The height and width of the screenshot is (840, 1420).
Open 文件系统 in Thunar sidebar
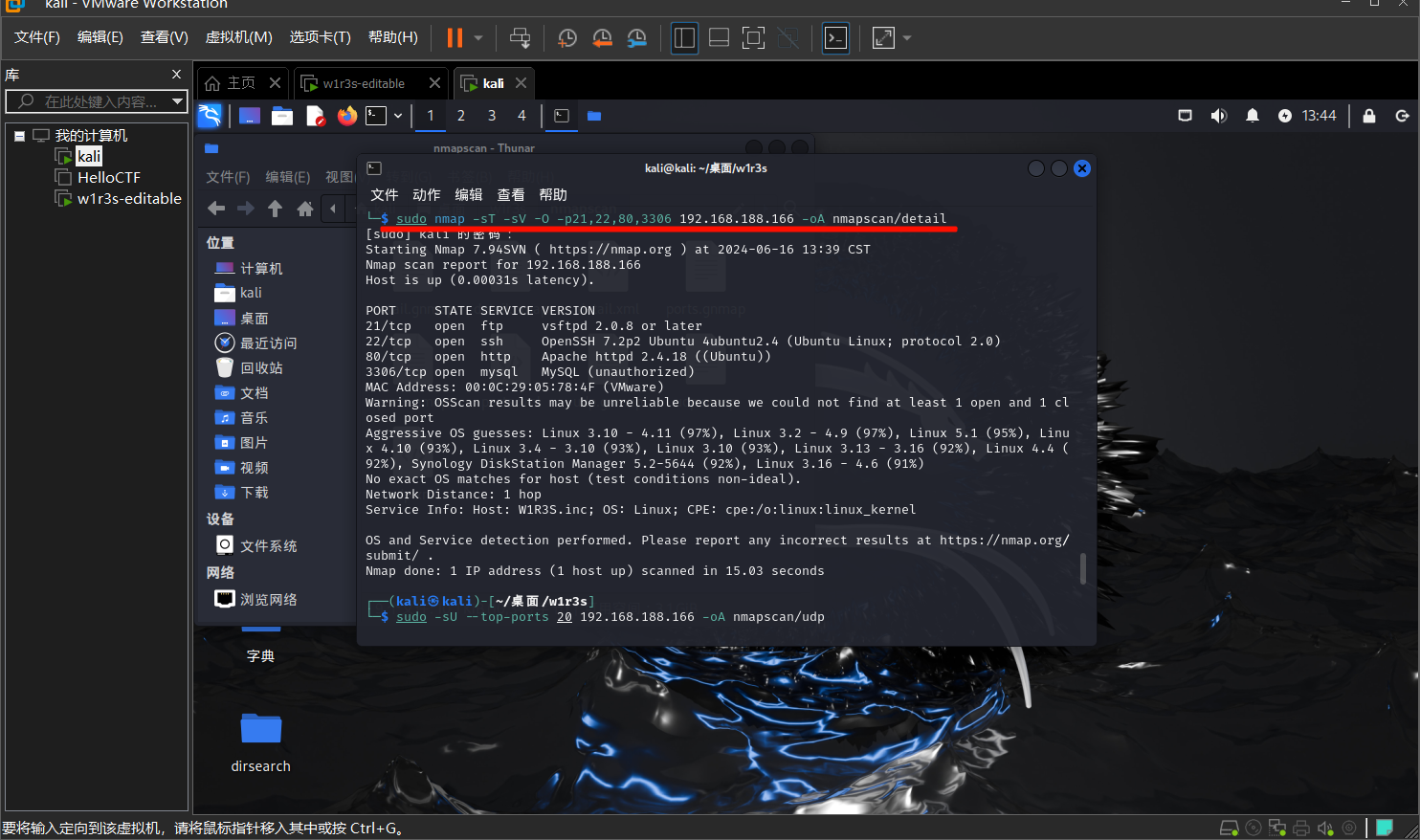point(255,545)
